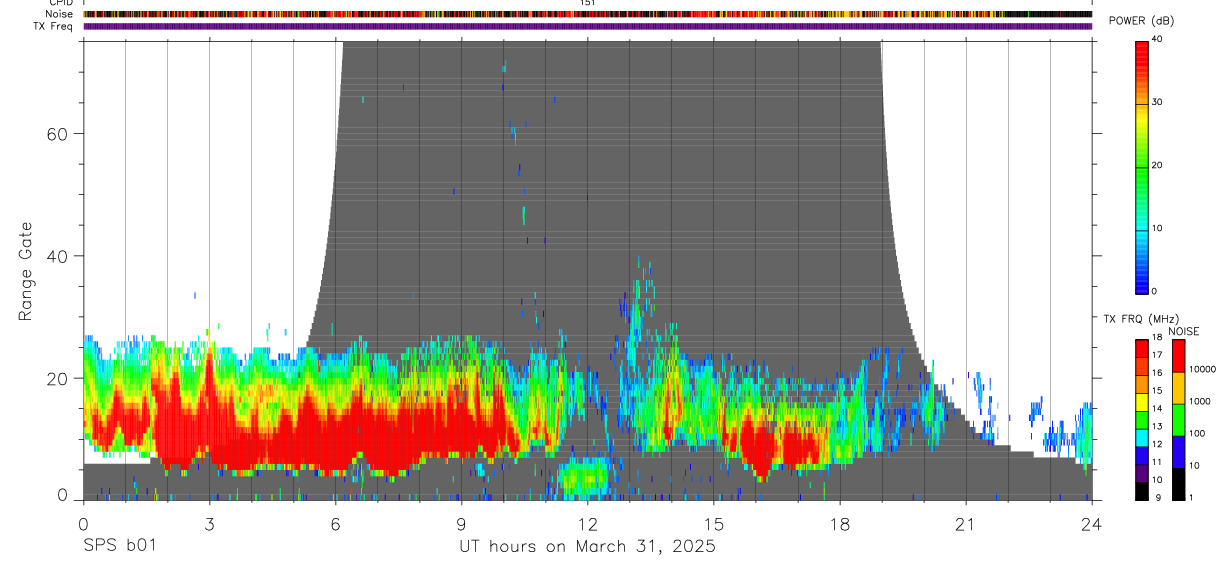The height and width of the screenshot is (567, 1228).
Task: Click the NOISE color scale bar
Action: [x=1179, y=418]
